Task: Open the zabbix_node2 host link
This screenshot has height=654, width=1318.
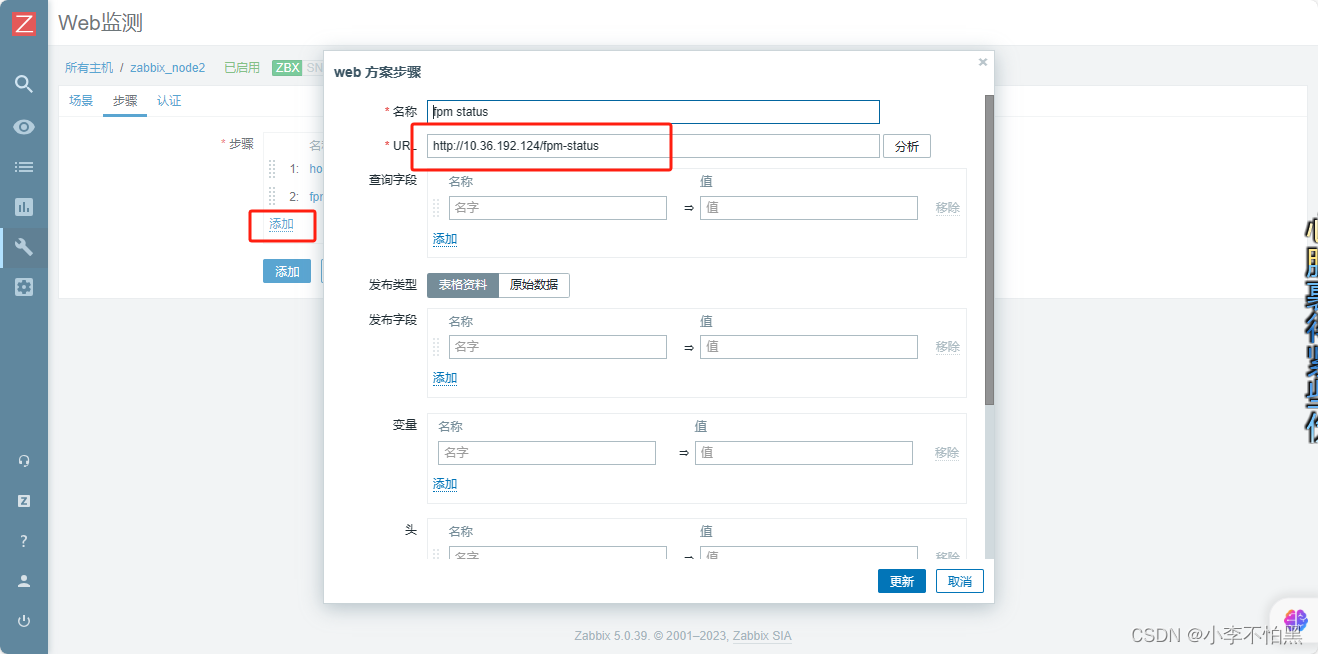Action: (x=168, y=68)
